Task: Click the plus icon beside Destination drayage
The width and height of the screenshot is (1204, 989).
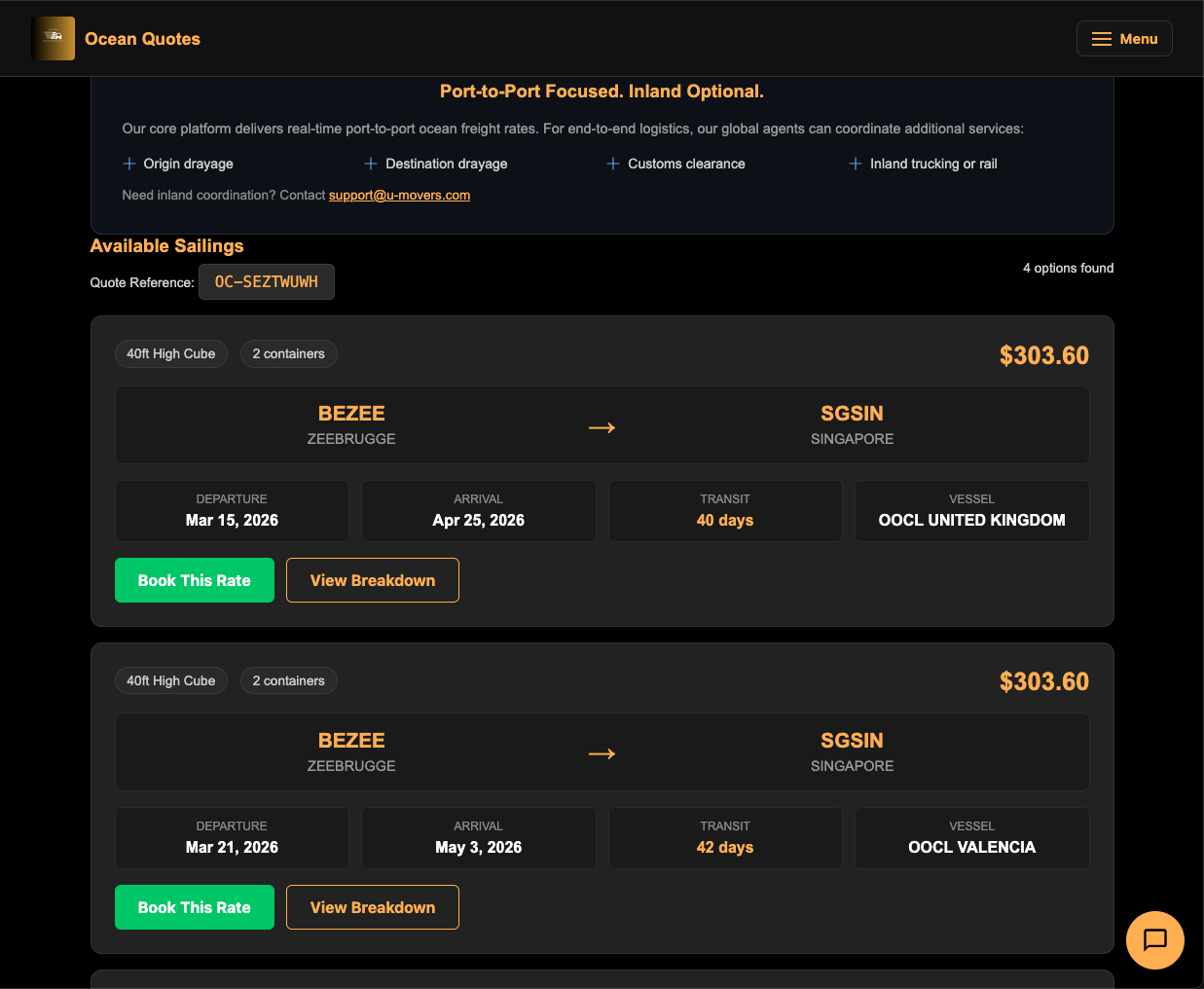Action: pyautogui.click(x=371, y=164)
